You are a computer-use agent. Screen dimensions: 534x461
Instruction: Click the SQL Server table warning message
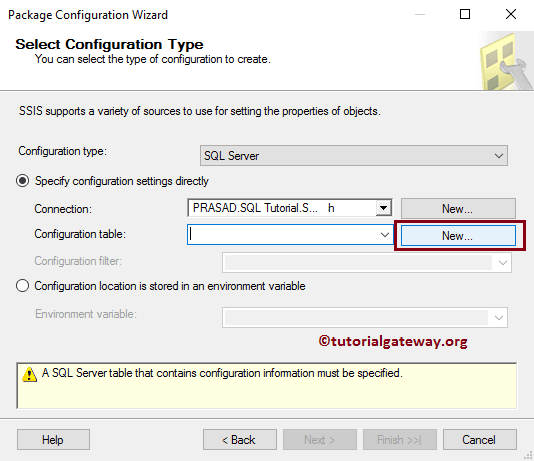click(x=222, y=373)
